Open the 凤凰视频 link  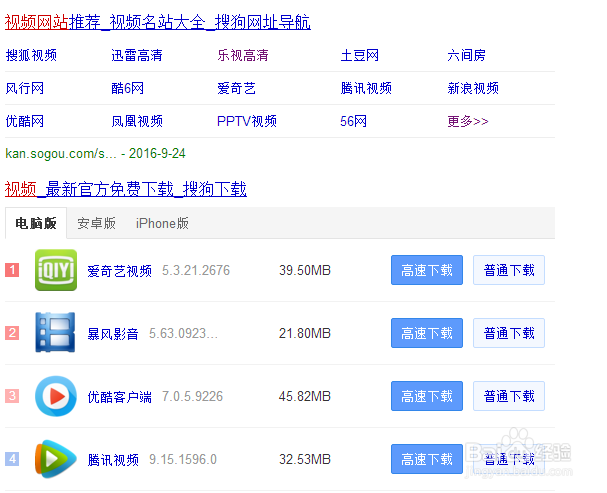tap(137, 121)
